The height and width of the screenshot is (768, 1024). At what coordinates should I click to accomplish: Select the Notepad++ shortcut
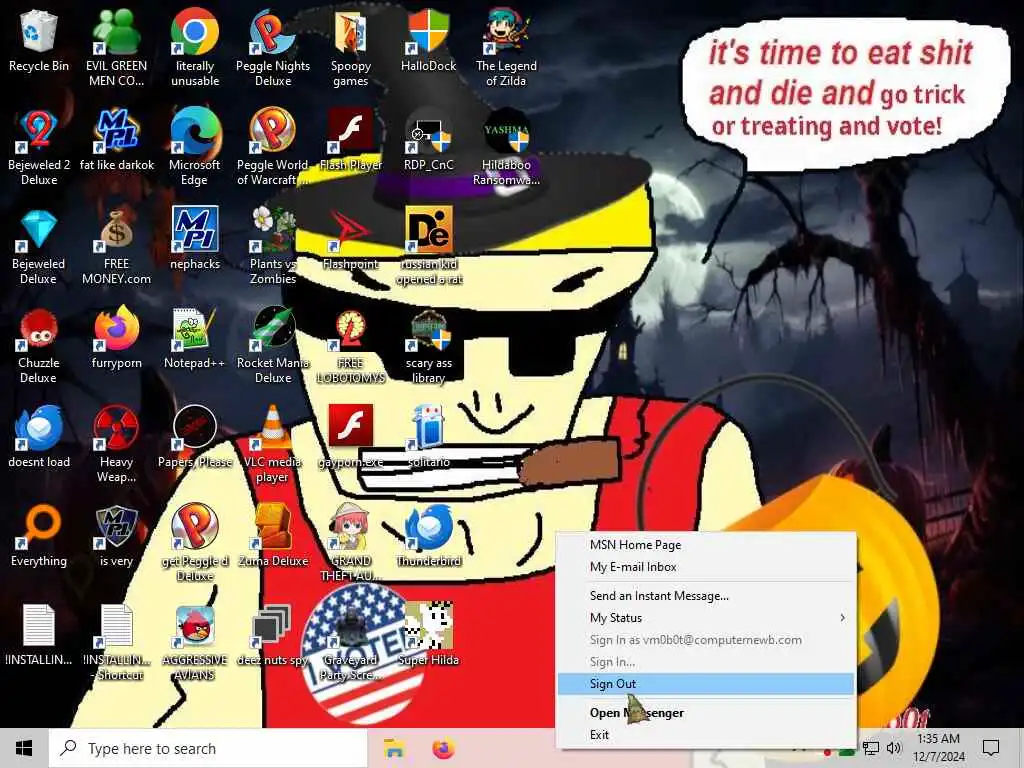coord(195,337)
